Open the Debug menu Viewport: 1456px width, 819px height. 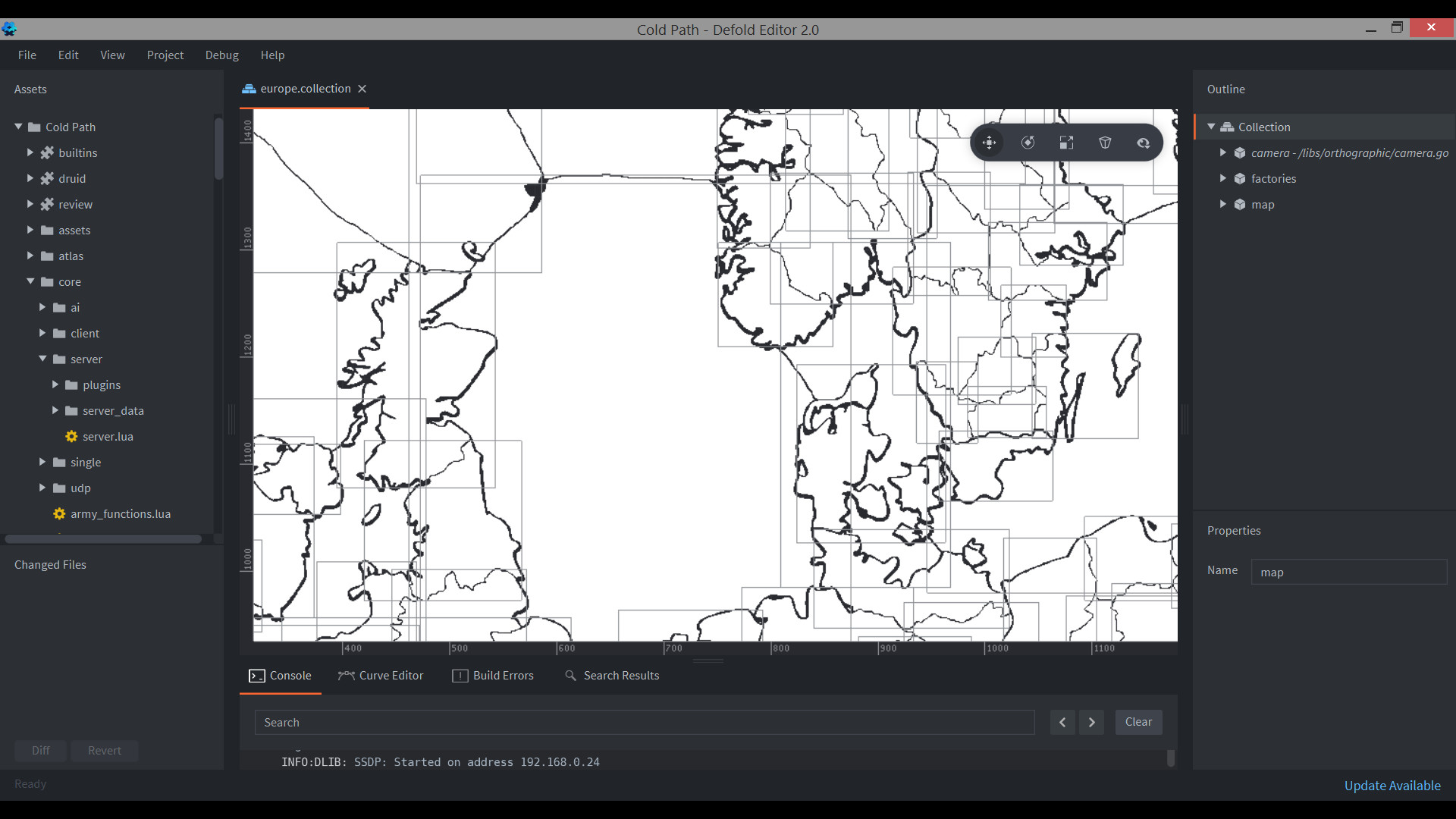point(221,55)
